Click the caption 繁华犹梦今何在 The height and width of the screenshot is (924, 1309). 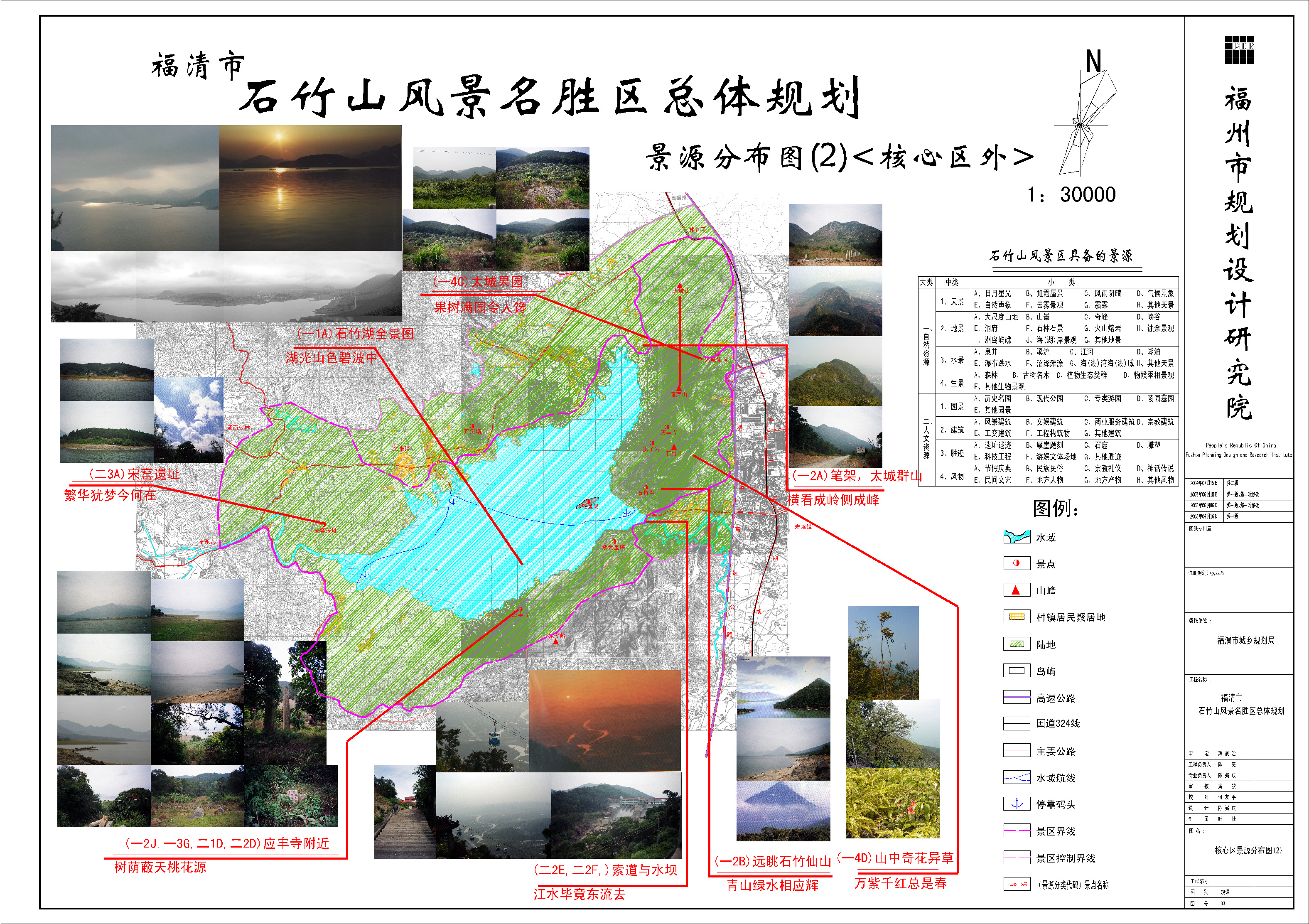(109, 495)
